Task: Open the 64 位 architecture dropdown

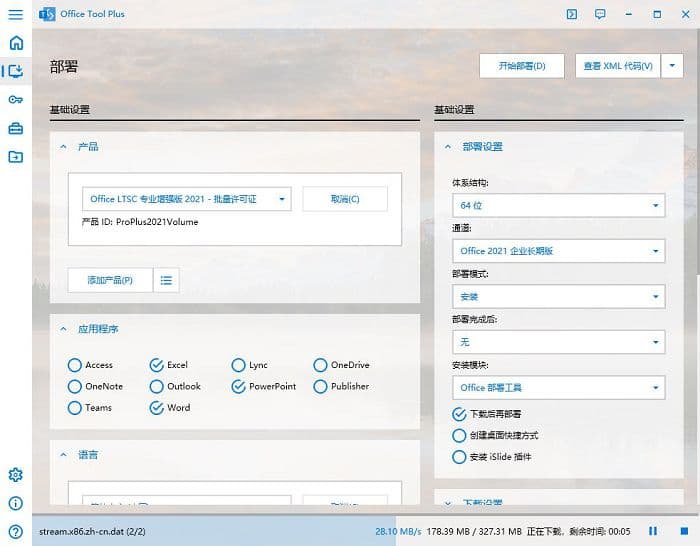Action: click(558, 205)
